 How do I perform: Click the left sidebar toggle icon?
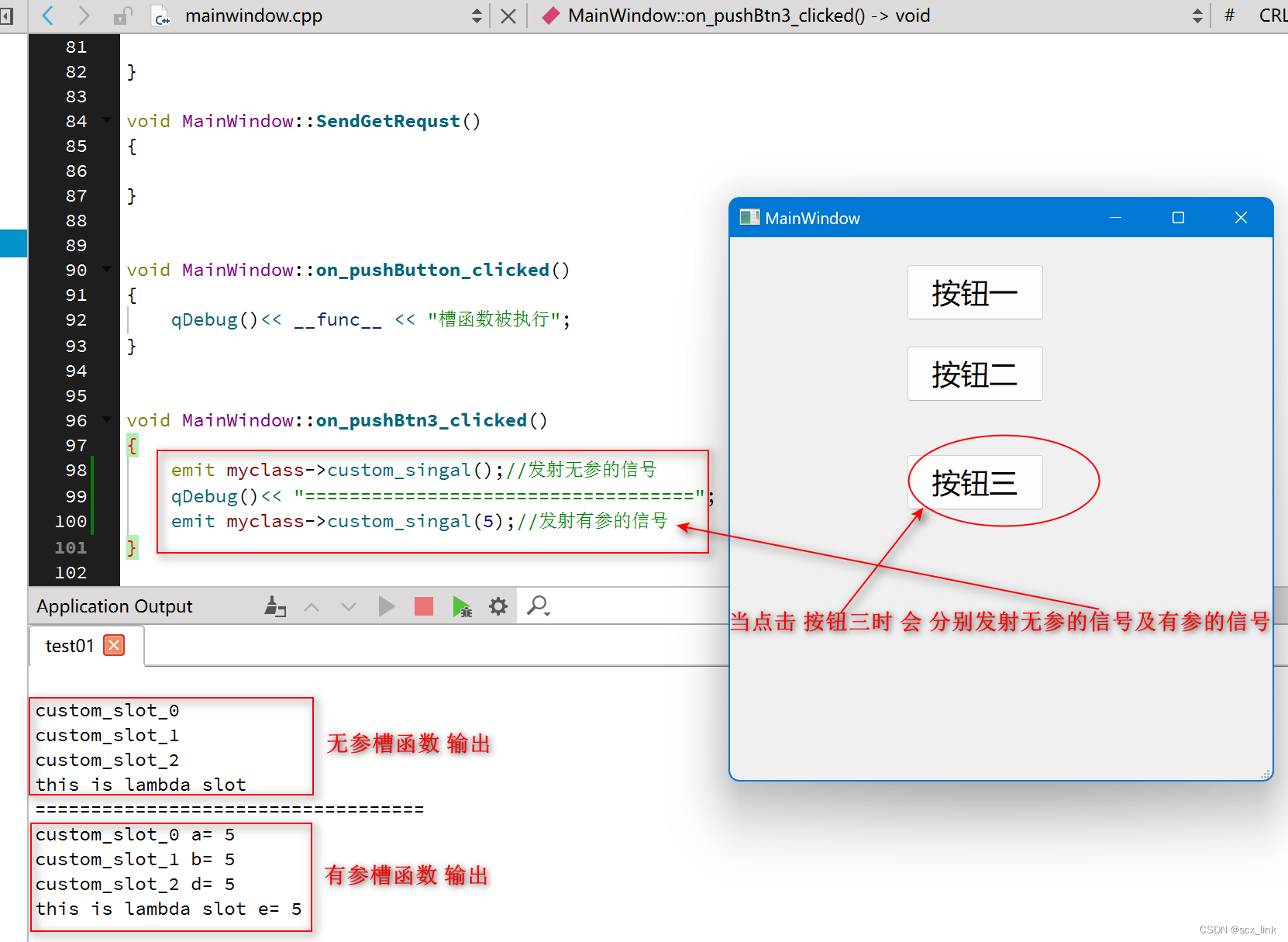point(6,16)
